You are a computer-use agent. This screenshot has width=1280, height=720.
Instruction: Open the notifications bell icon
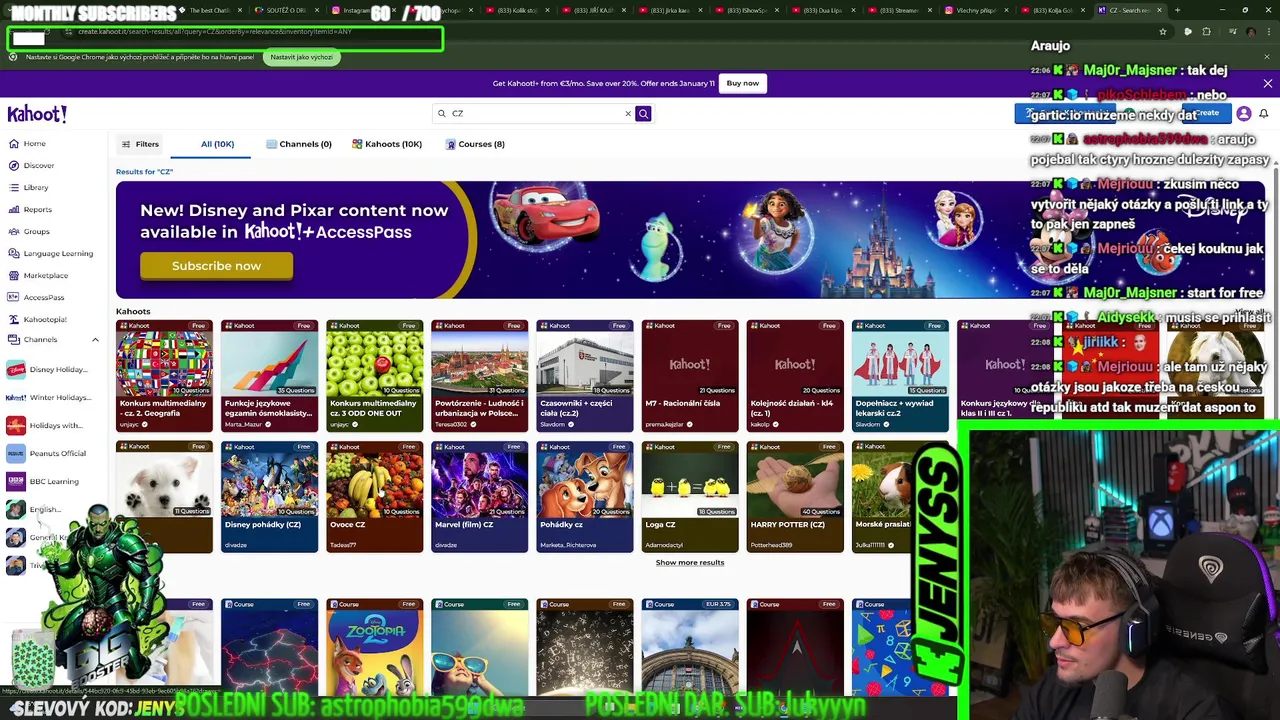click(1264, 113)
